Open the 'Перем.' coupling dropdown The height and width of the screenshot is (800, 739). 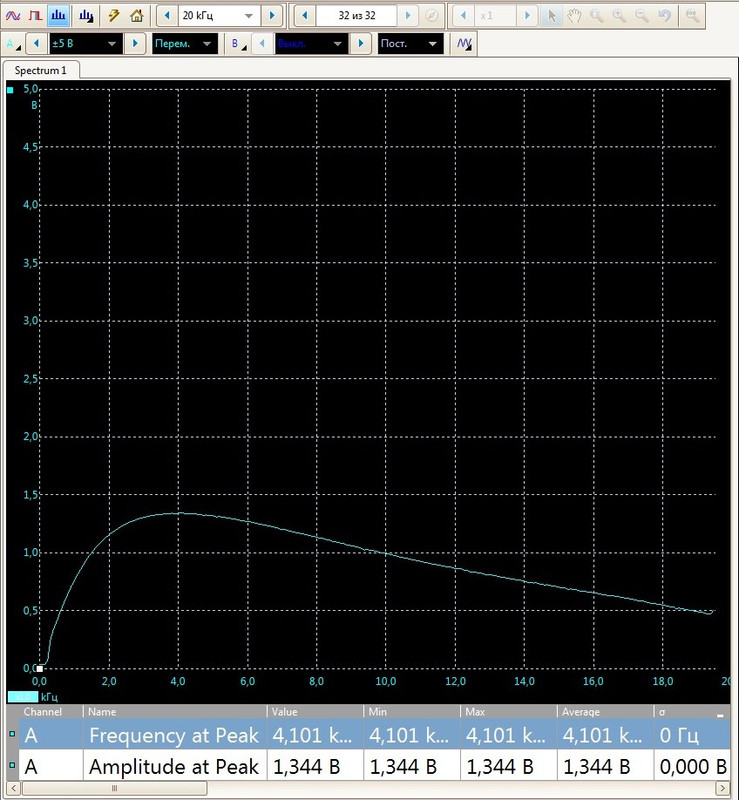[x=185, y=43]
